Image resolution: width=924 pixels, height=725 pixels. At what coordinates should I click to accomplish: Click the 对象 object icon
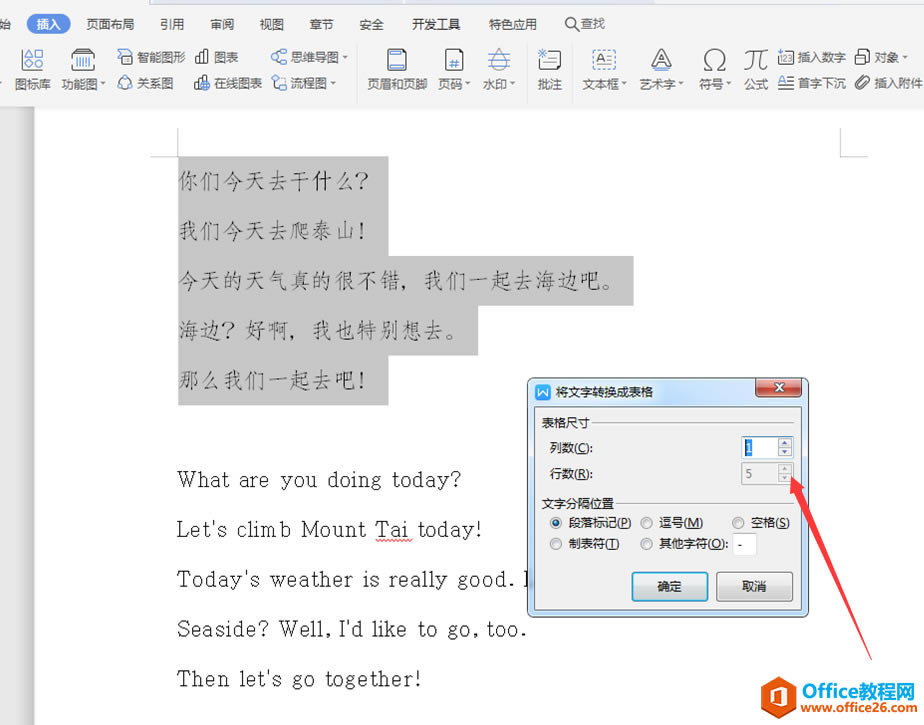(862, 57)
